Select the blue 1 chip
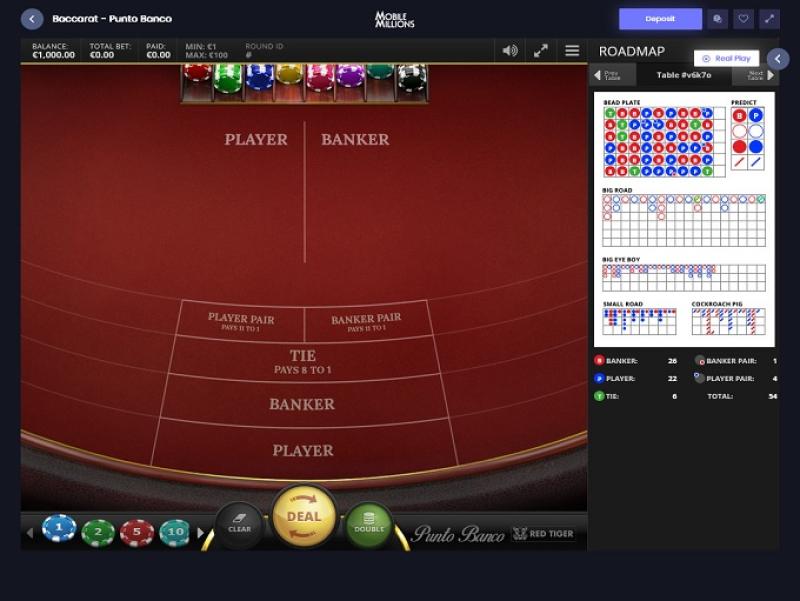This screenshot has height=601, width=800. point(59,529)
